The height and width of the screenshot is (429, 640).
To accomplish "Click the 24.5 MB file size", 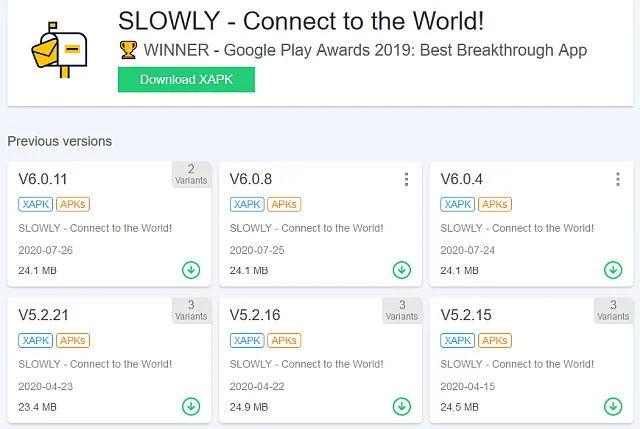I will pyautogui.click(x=459, y=407).
